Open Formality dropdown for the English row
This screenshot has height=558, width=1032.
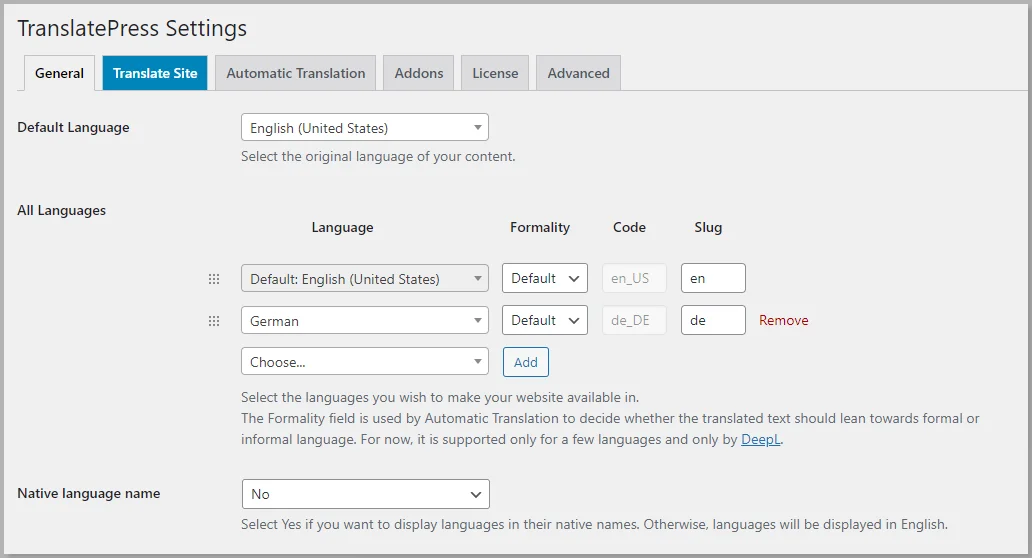coord(545,278)
